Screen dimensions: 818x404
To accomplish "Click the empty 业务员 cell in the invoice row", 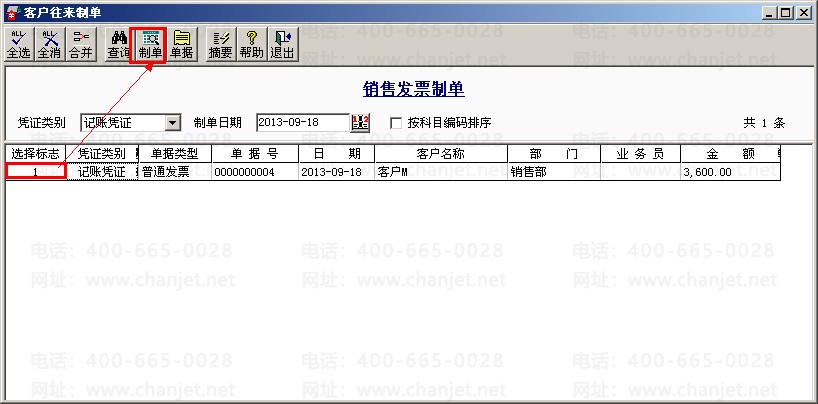I will (x=641, y=172).
